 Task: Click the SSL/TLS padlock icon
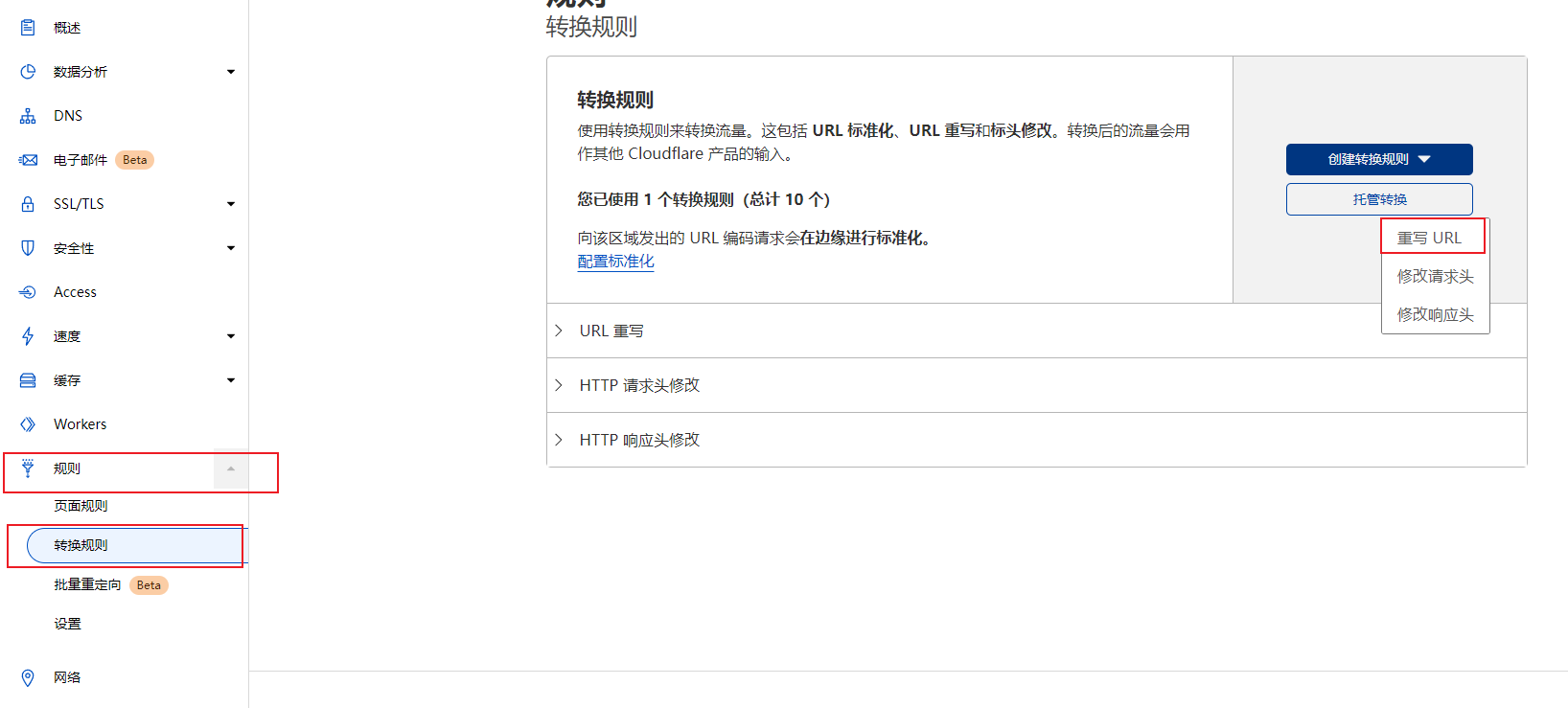point(28,204)
